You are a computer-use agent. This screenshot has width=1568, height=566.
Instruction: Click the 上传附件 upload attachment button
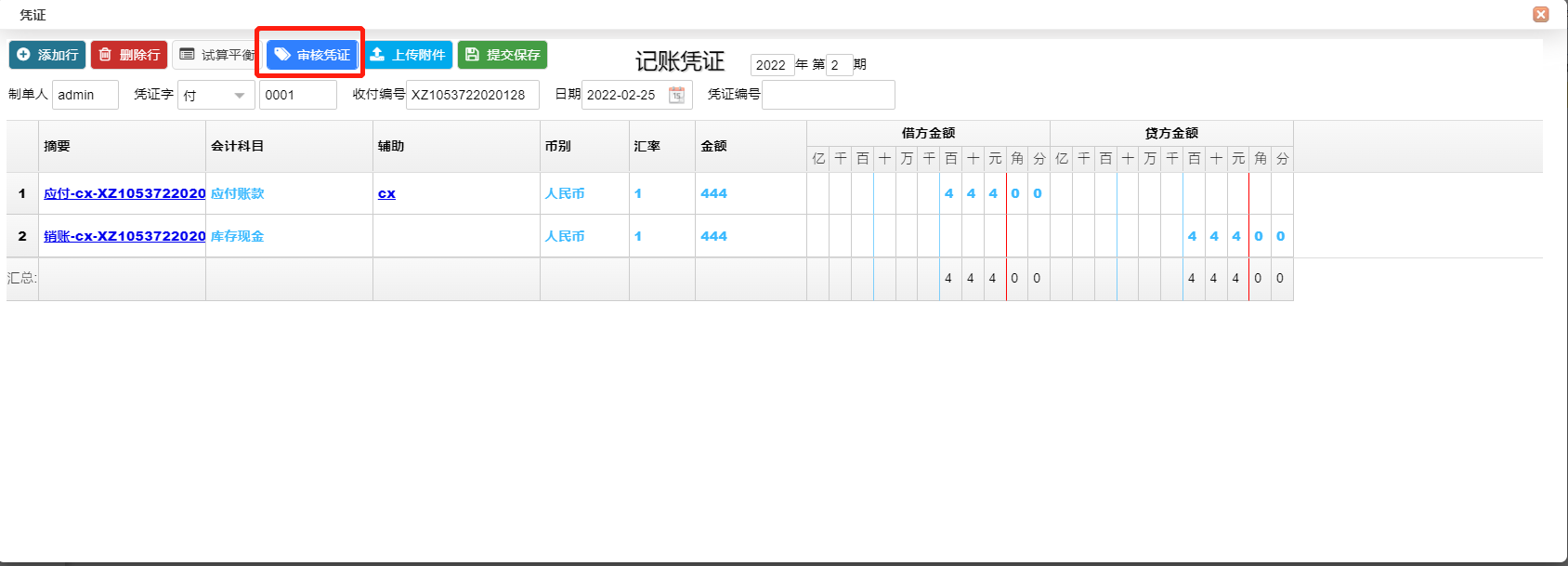409,55
